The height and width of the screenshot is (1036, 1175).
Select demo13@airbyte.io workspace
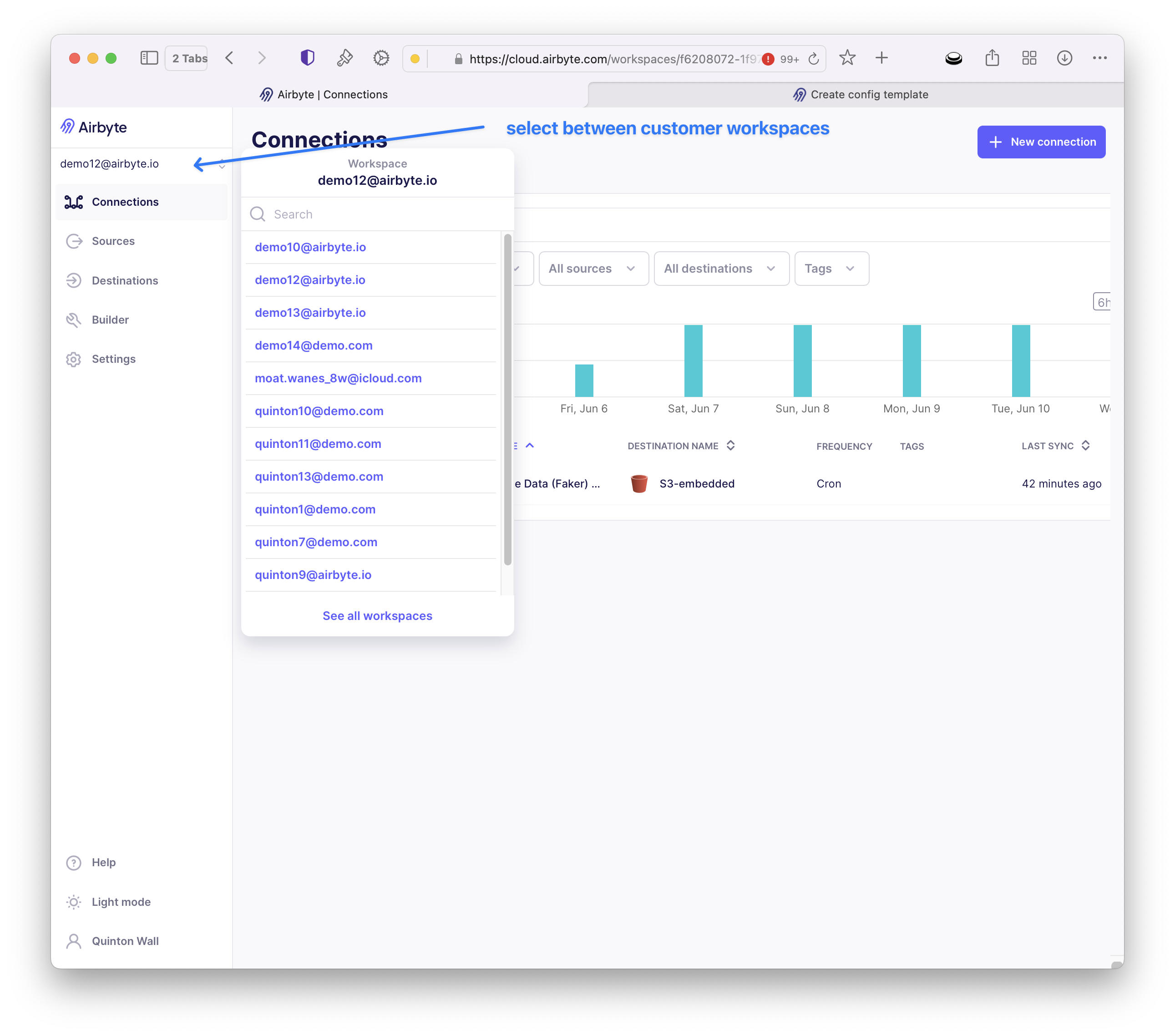310,313
